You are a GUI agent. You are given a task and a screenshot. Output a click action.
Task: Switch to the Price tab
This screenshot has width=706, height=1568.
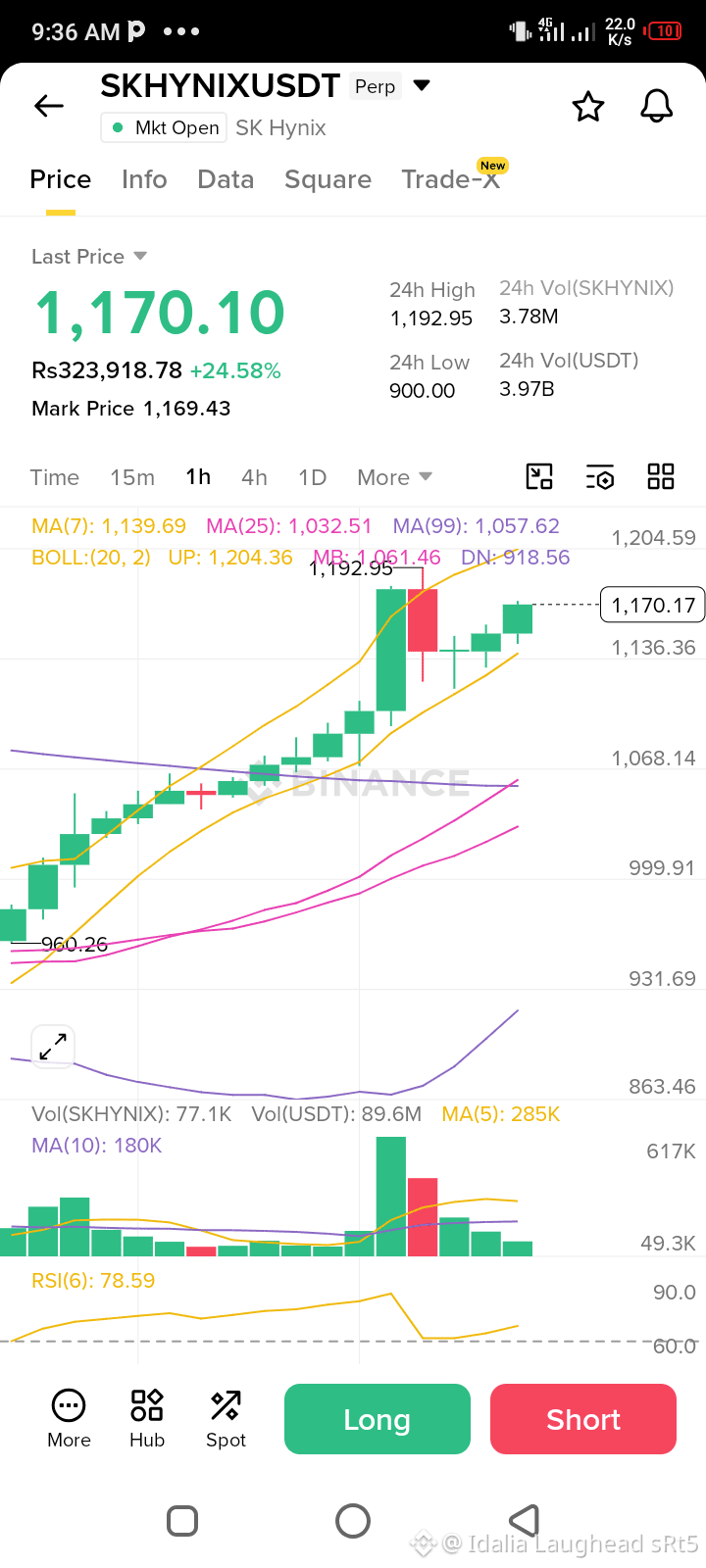pos(61,179)
